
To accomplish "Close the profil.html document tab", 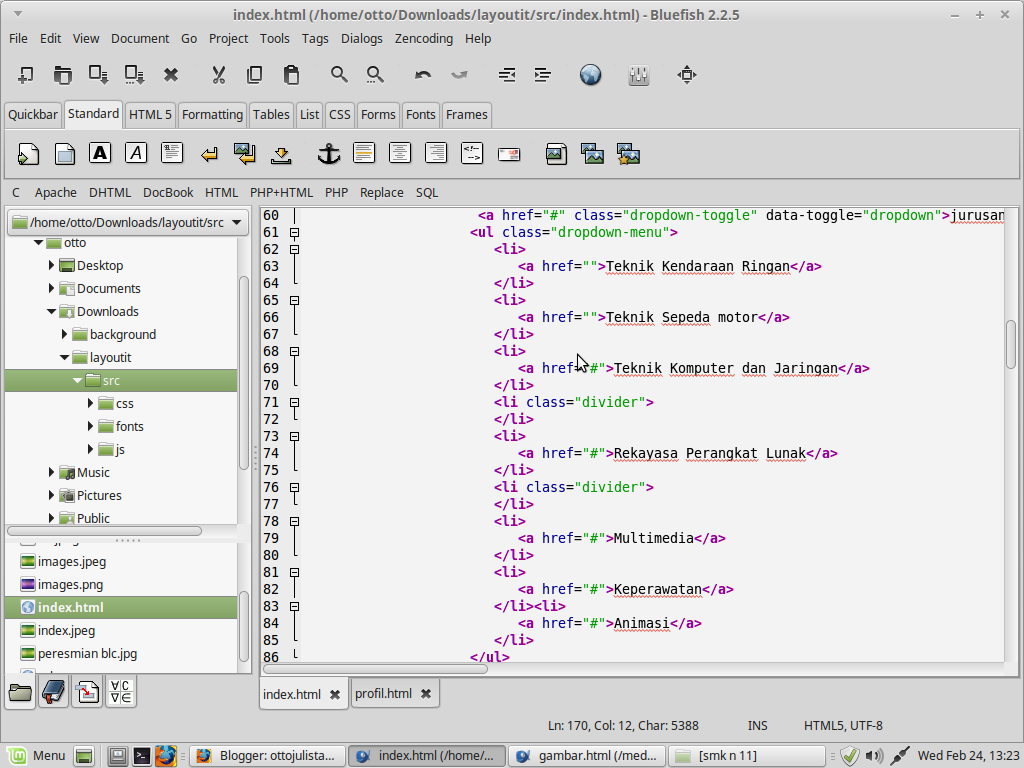I will click(x=426, y=694).
